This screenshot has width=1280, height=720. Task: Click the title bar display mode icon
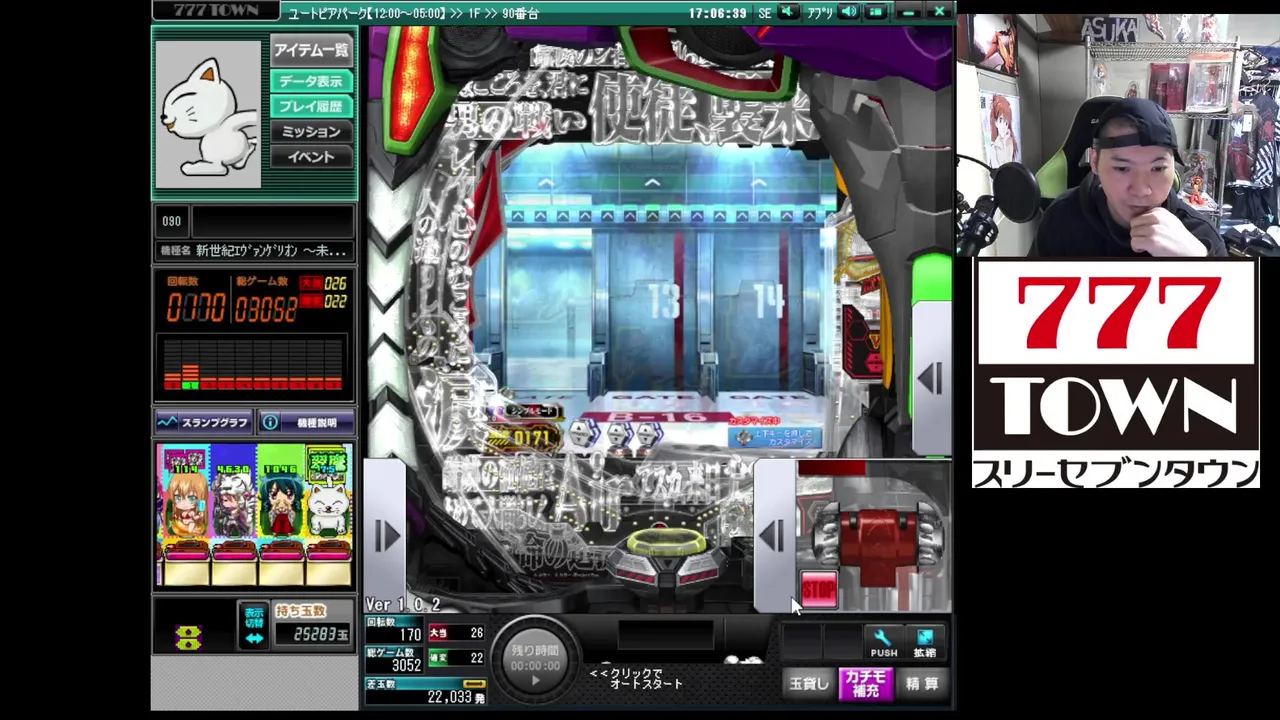pos(876,12)
